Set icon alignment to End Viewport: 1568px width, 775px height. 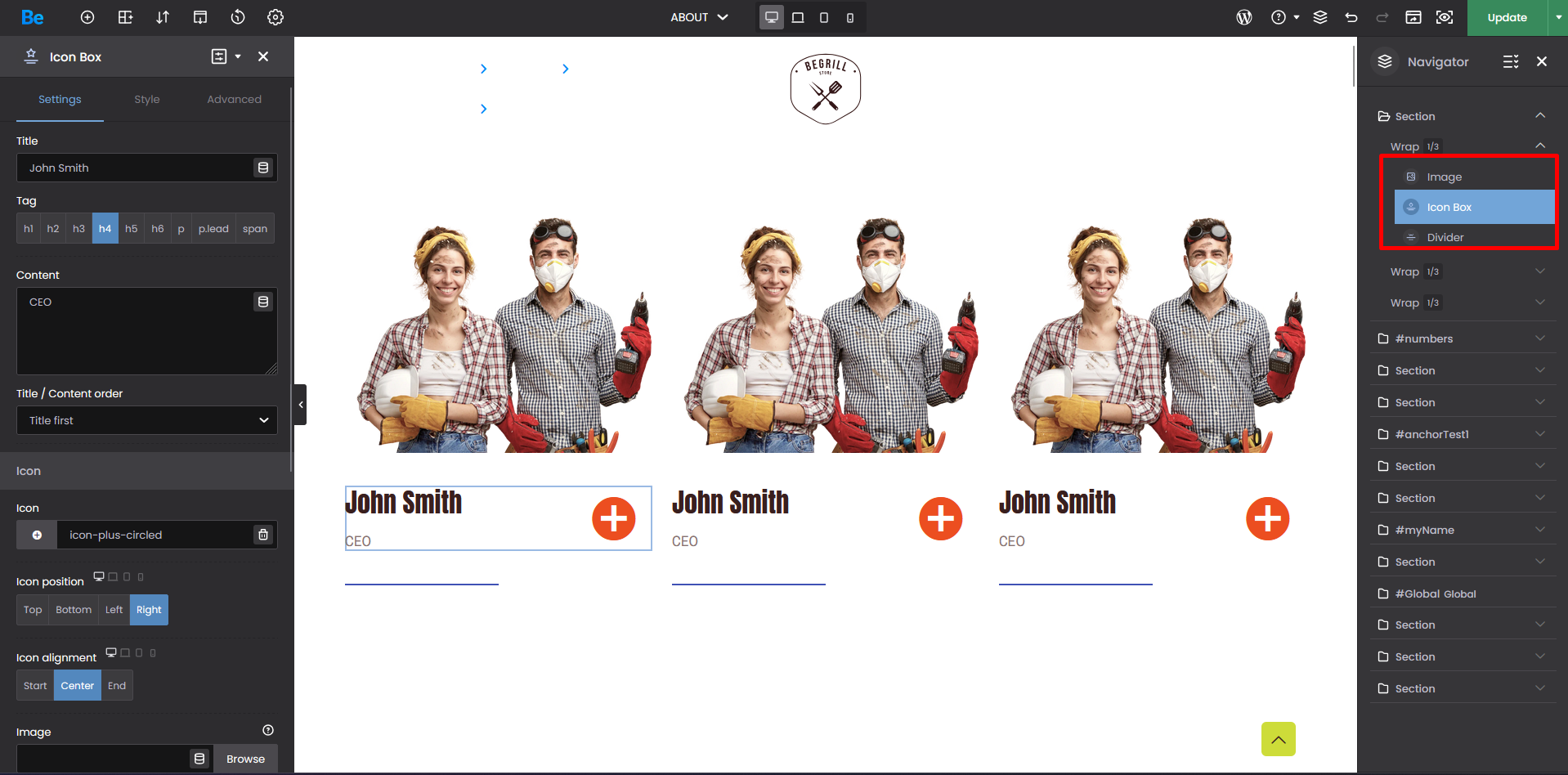click(117, 686)
